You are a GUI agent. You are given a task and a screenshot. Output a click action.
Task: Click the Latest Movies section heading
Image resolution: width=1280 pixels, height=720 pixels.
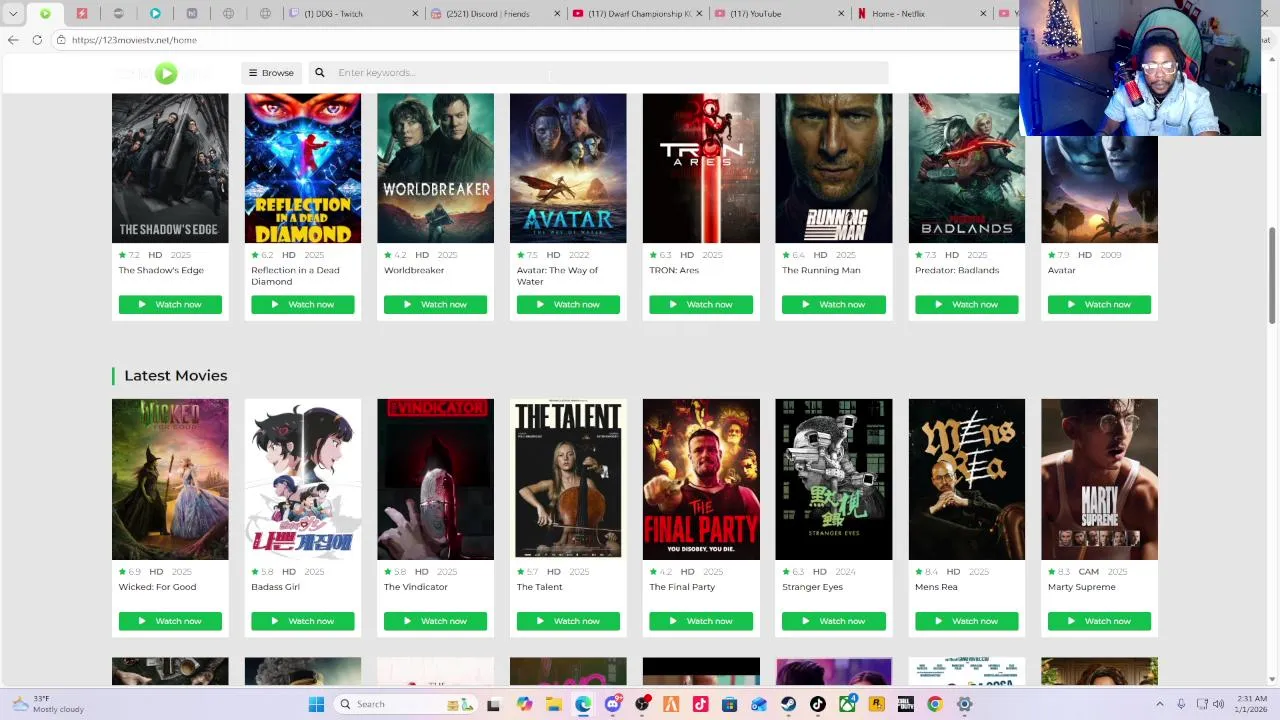176,375
